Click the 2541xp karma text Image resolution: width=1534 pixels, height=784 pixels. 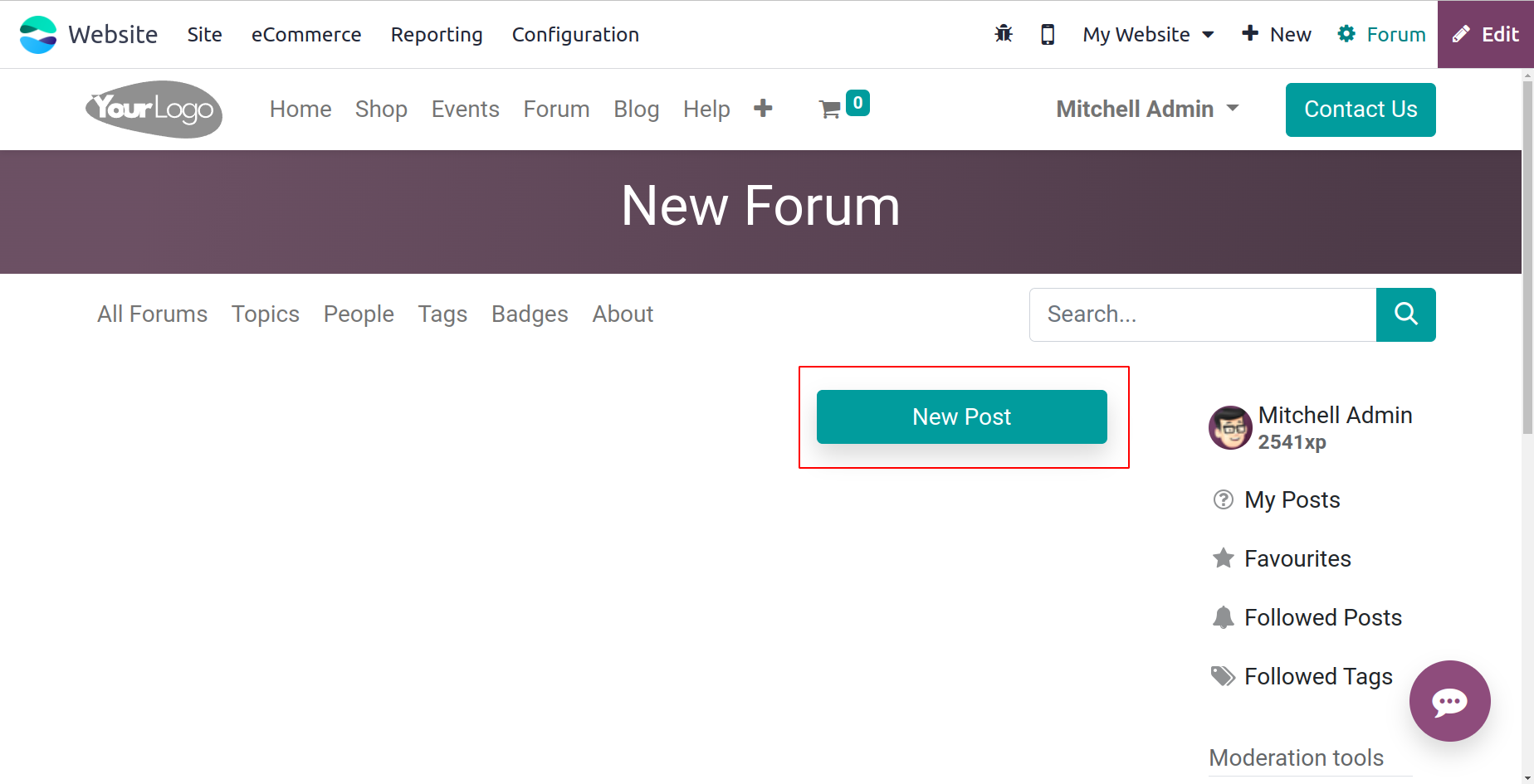click(1292, 442)
